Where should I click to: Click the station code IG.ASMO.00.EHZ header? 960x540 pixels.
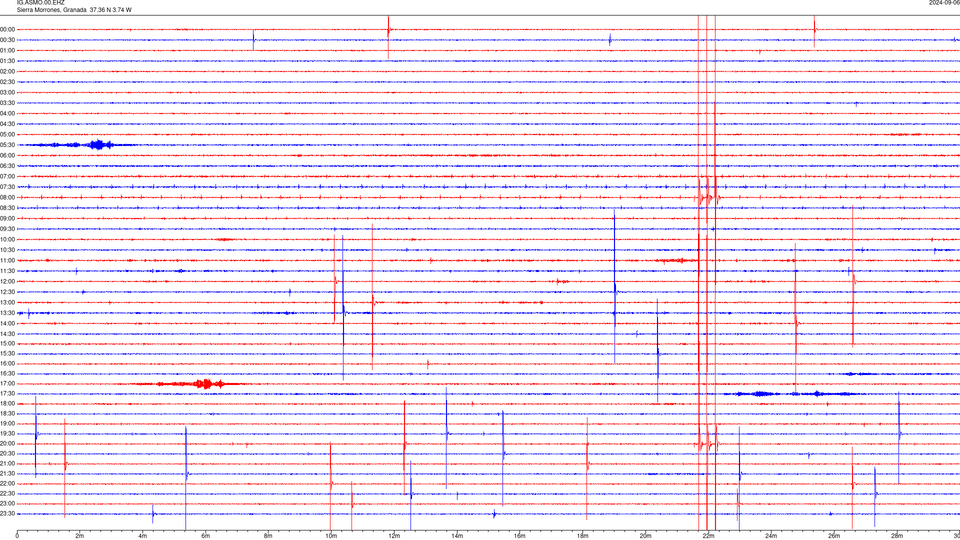click(x=40, y=3)
